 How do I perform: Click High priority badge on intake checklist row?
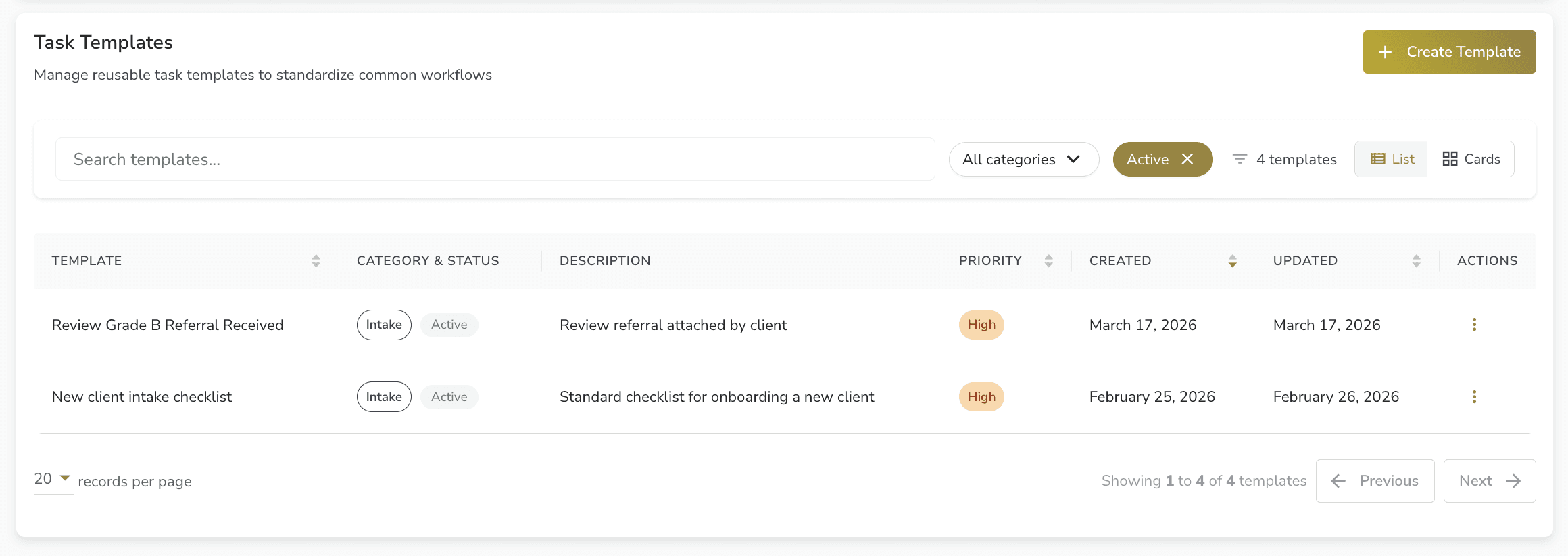pyautogui.click(x=981, y=397)
